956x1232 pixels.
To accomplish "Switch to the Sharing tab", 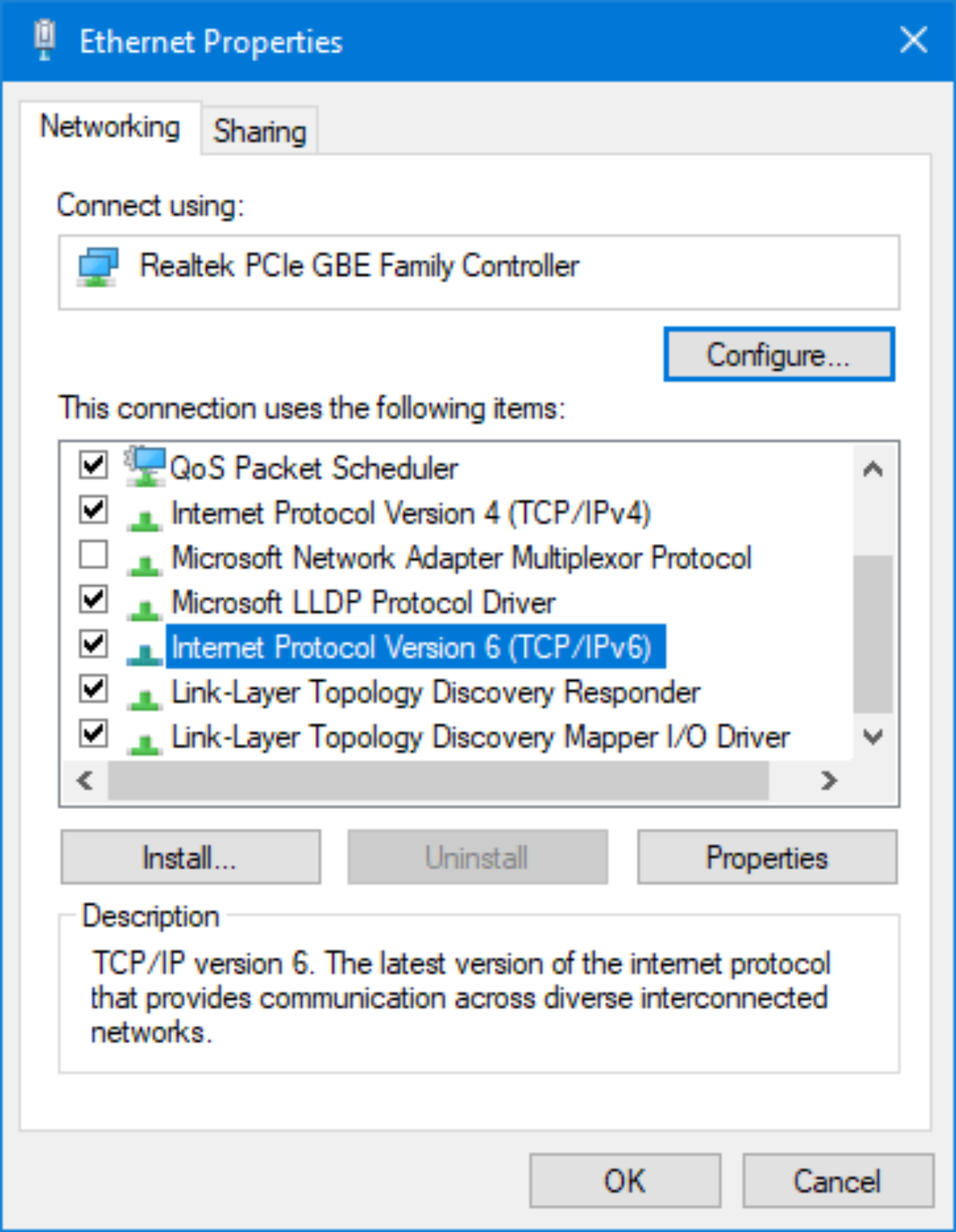I will pos(260,131).
